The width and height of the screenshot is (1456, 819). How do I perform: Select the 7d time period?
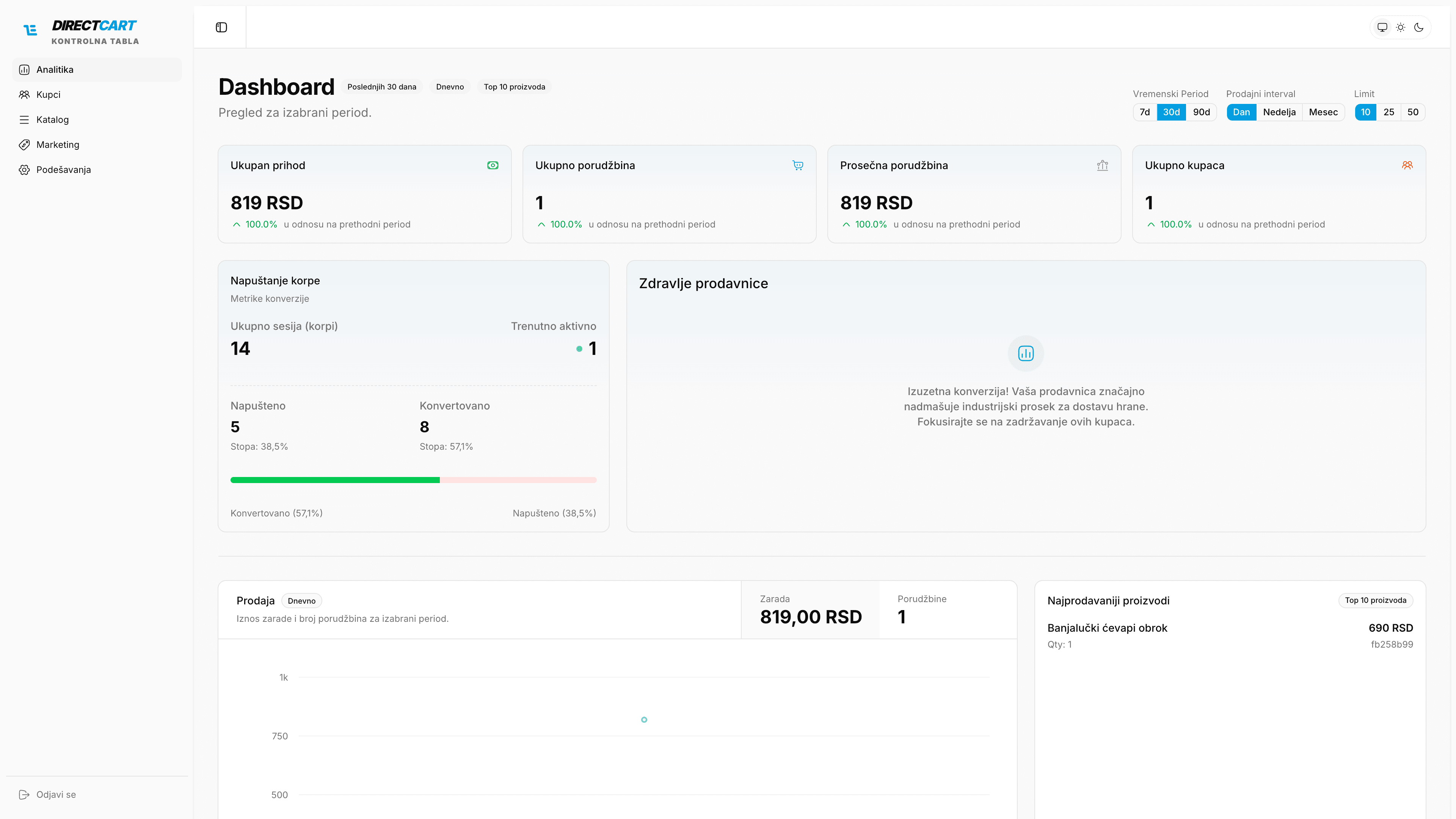(x=1145, y=112)
